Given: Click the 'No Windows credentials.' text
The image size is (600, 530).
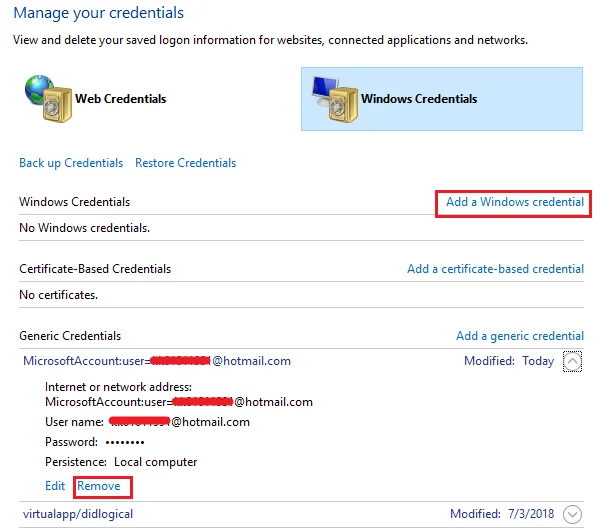Looking at the screenshot, I should coord(85,228).
